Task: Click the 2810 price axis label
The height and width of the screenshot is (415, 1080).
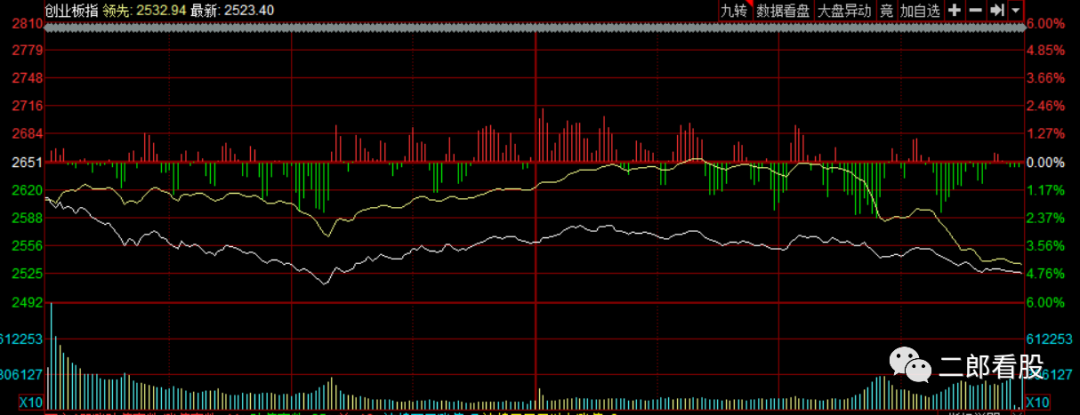Action: 29,23
